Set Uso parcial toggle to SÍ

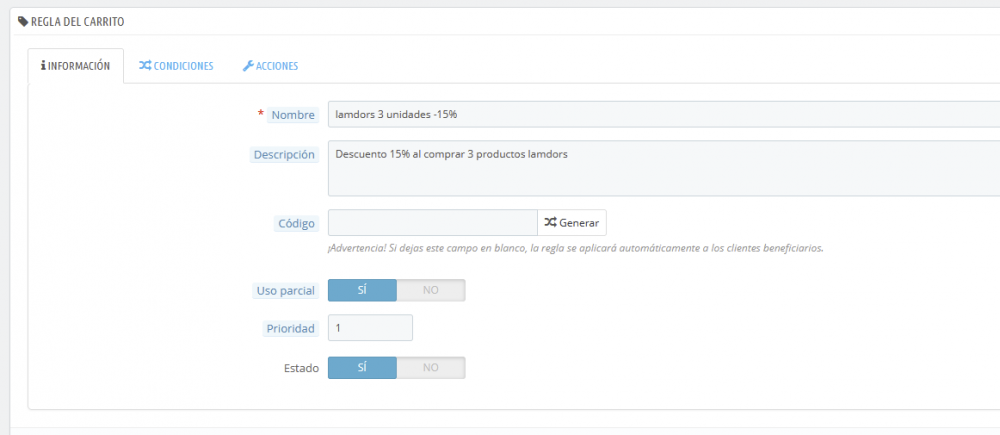click(362, 290)
